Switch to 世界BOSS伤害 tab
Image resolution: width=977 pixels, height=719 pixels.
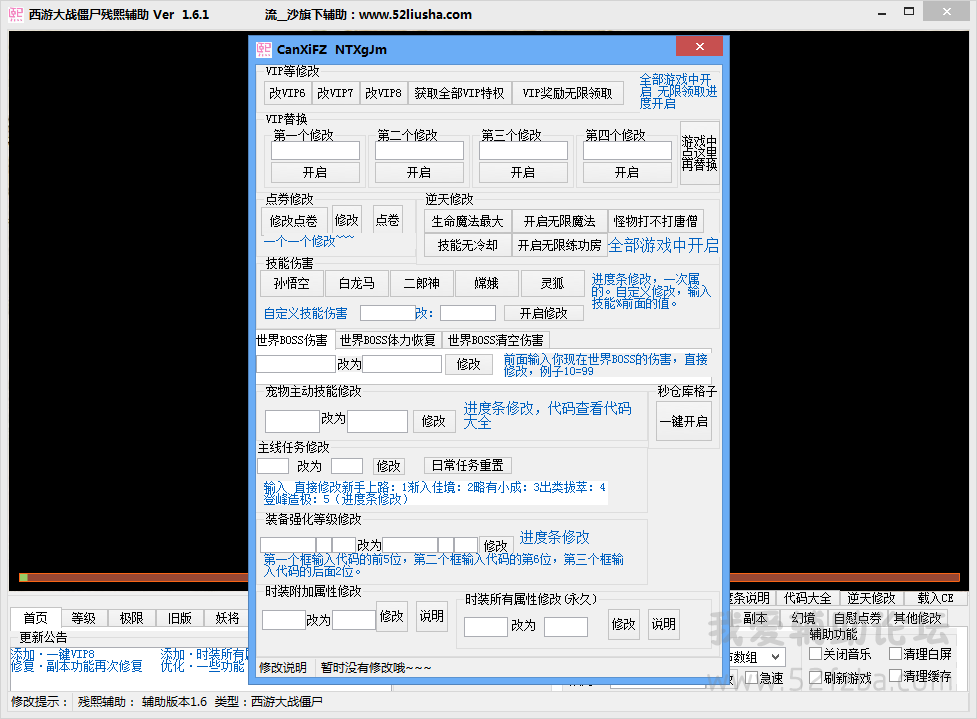click(294, 340)
